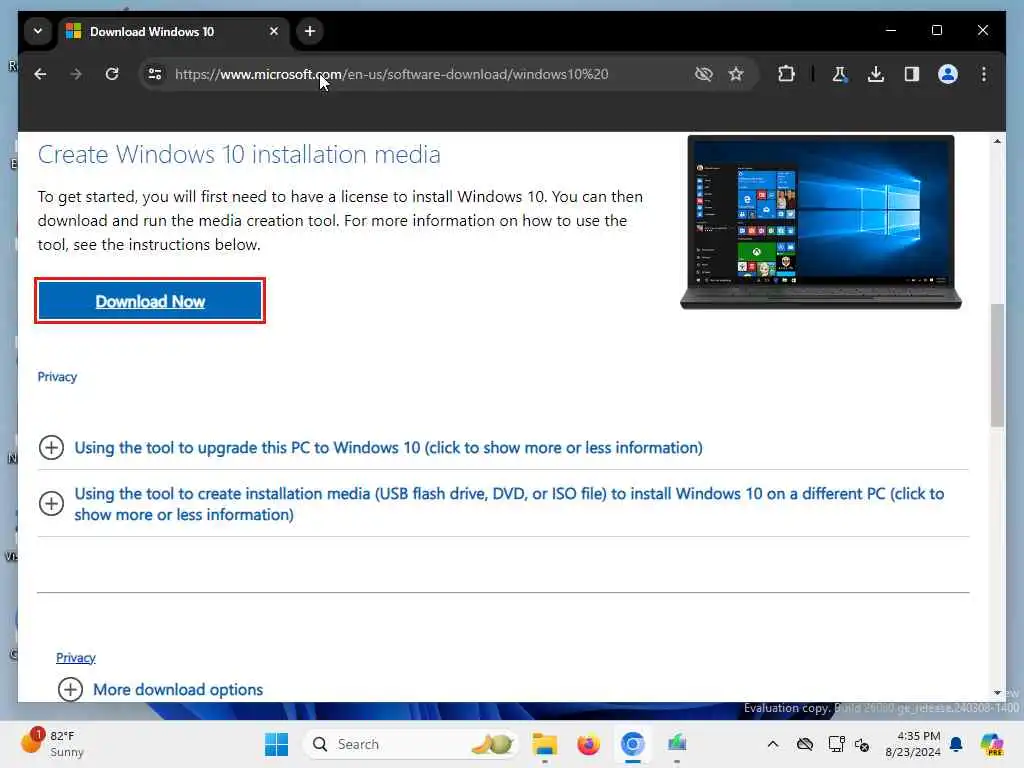Click the Chromium icon in taskbar

[x=632, y=744]
